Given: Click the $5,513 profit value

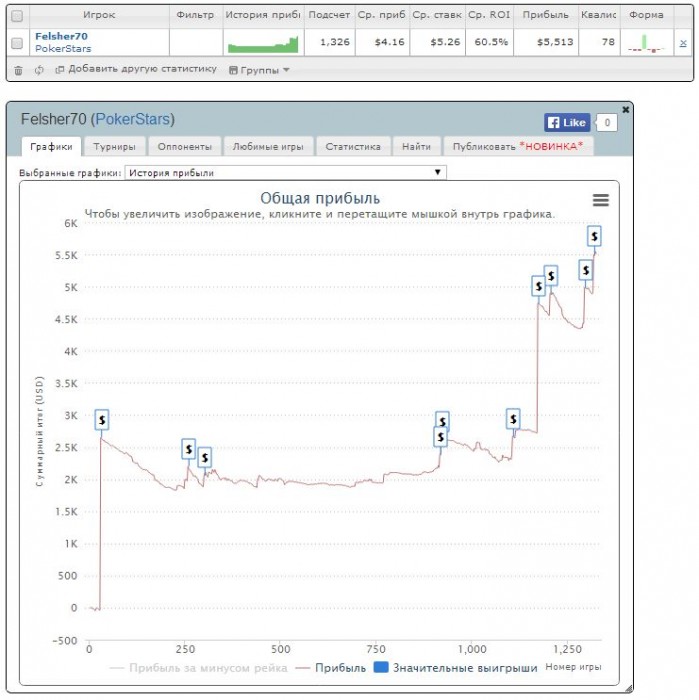Looking at the screenshot, I should (x=555, y=42).
